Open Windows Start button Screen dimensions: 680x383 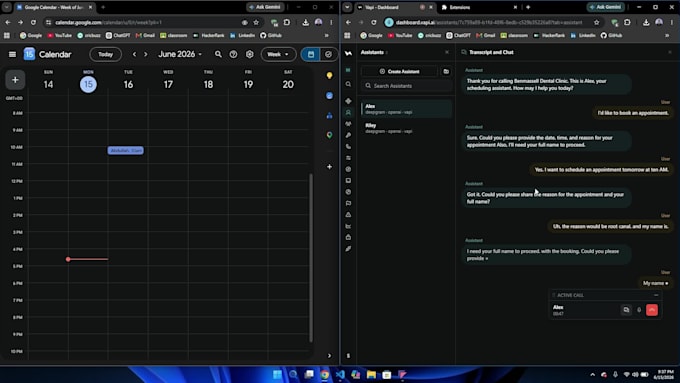277,374
